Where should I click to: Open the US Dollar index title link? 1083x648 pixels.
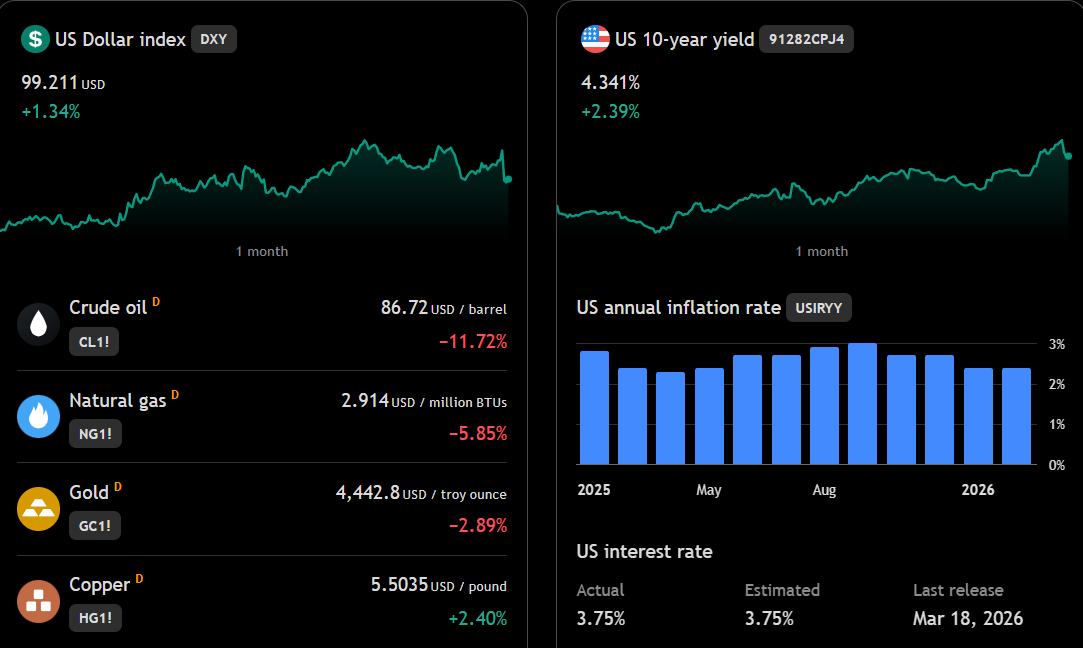pyautogui.click(x=120, y=39)
